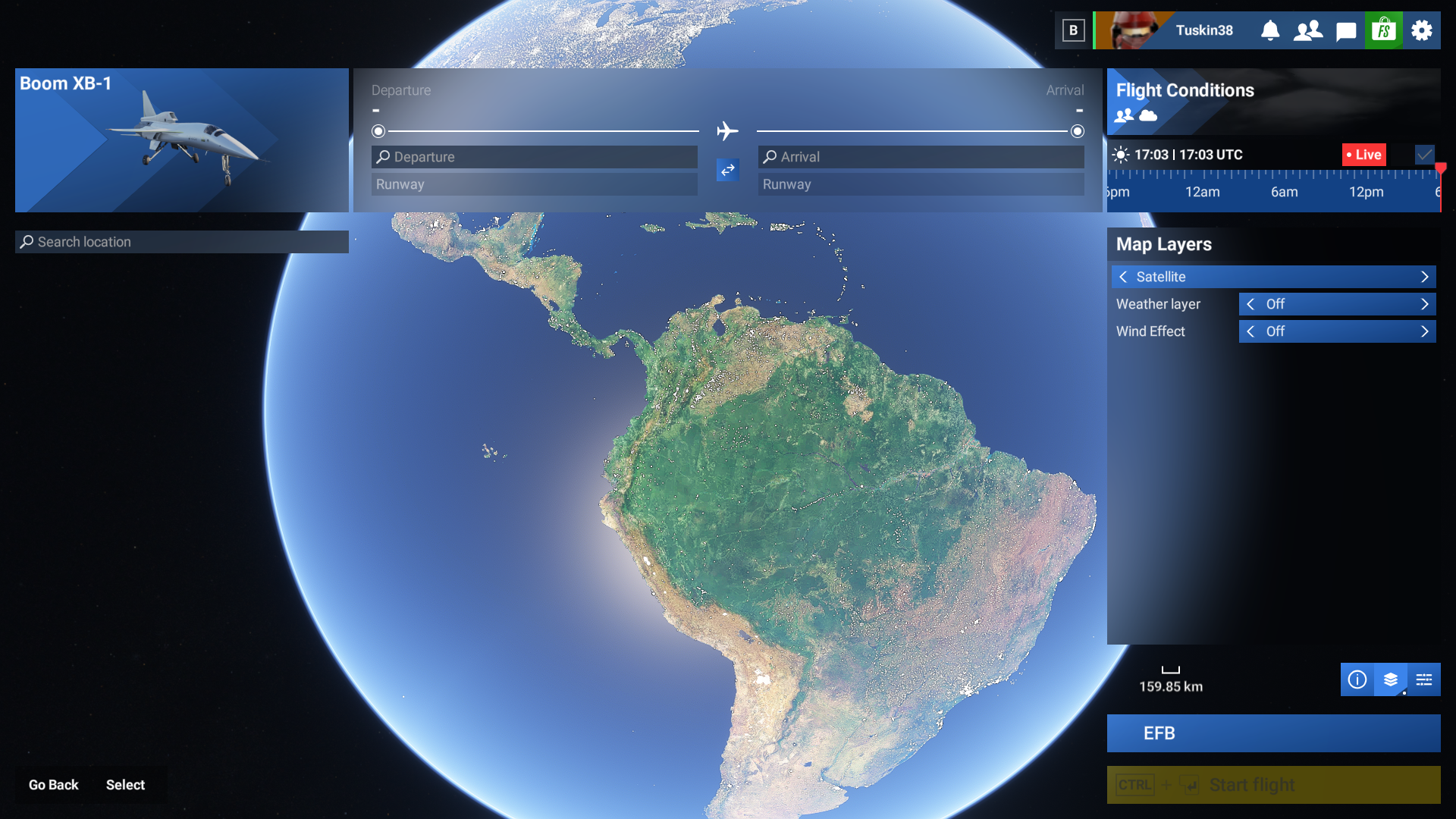Open the FS Marketplace bag icon

click(x=1384, y=30)
